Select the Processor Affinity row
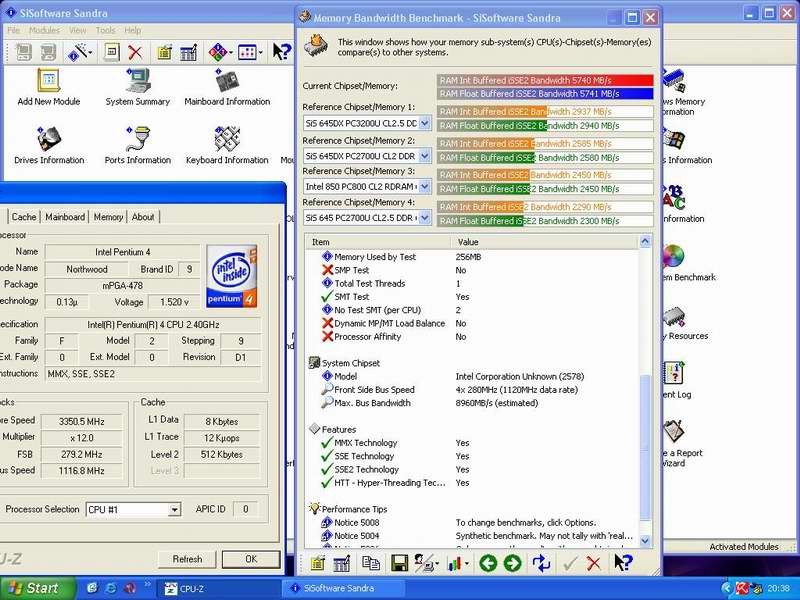This screenshot has width=800, height=600. [471, 337]
